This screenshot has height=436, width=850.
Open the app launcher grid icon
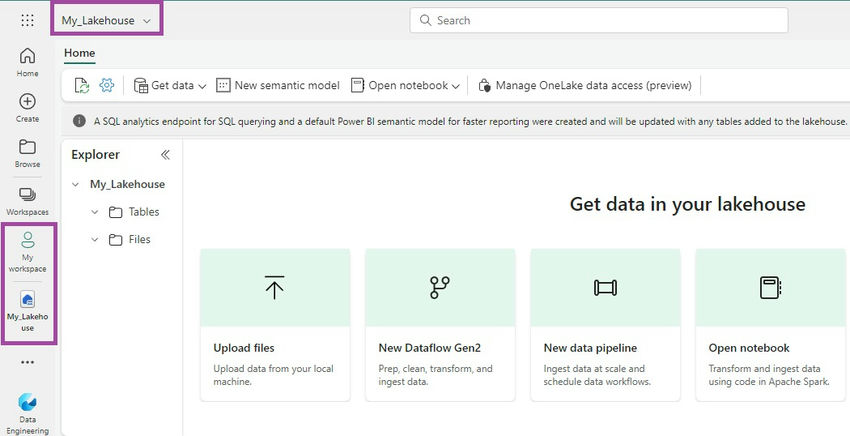coord(27,21)
